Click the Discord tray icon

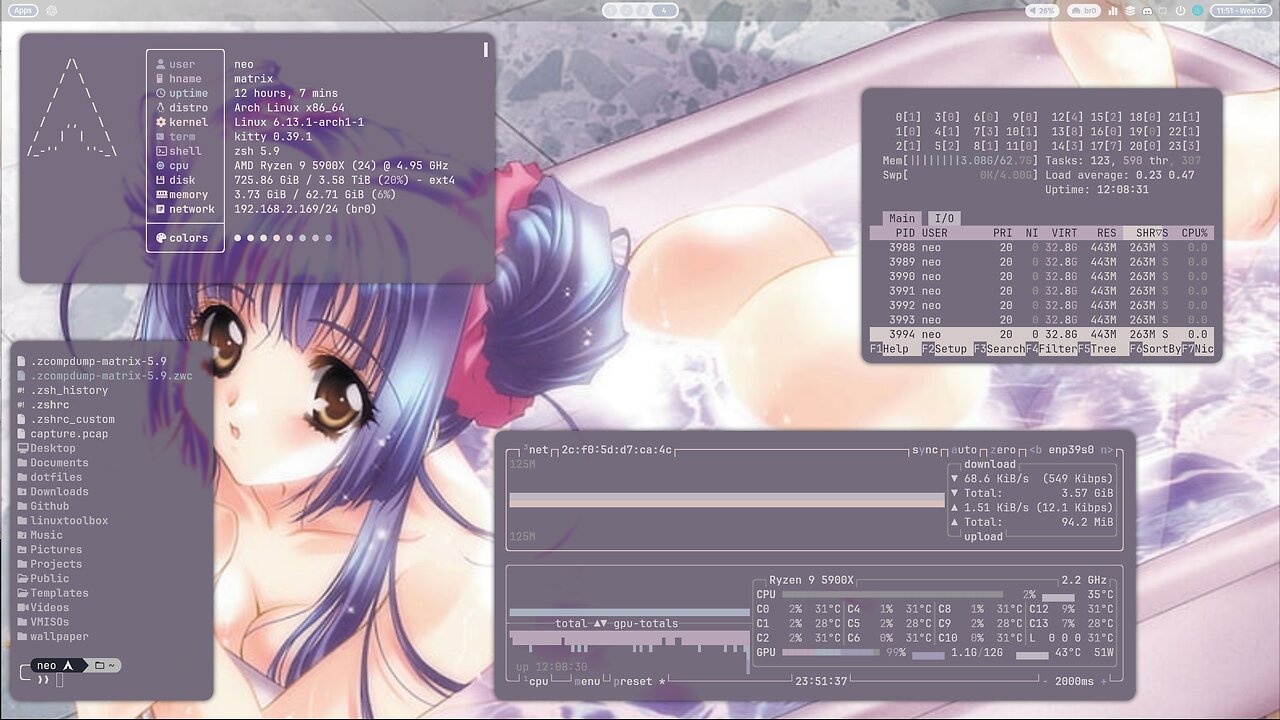pos(1147,10)
